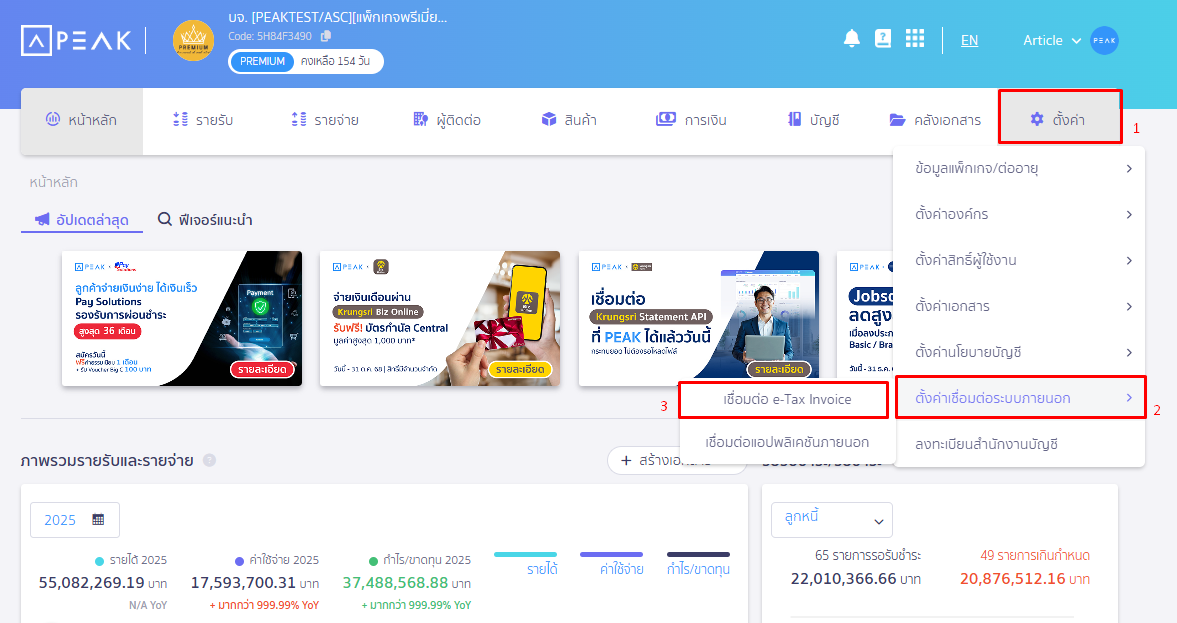This screenshot has width=1177, height=623.
Task: Open the help manual book icon
Action: click(882, 39)
